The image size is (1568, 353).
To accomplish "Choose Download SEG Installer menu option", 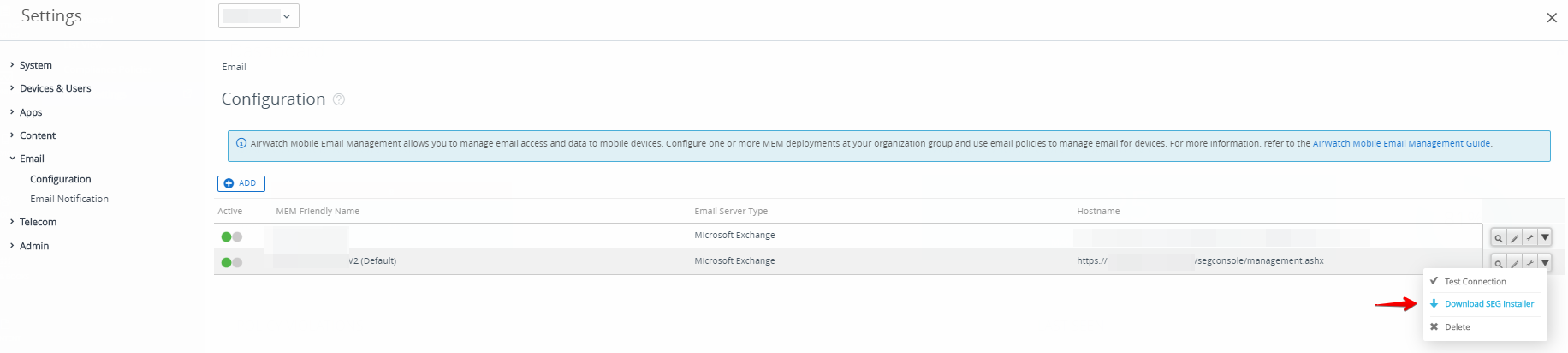I will coord(1488,304).
